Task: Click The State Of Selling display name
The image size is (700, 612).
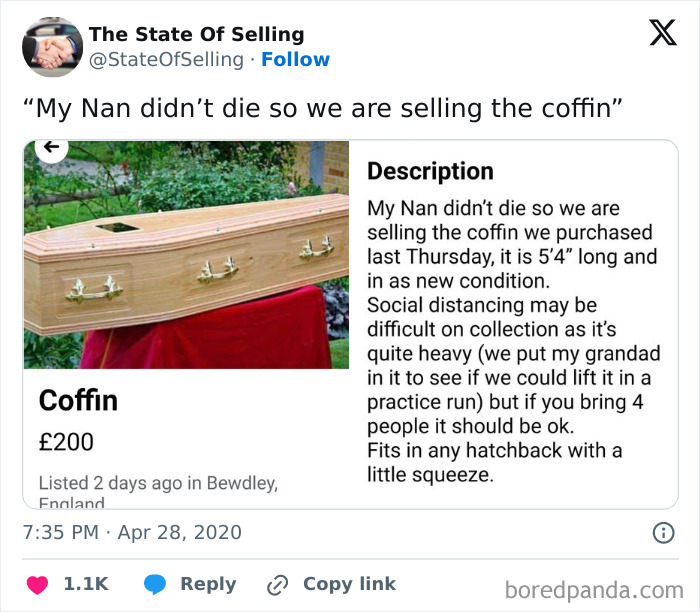Action: [x=196, y=35]
